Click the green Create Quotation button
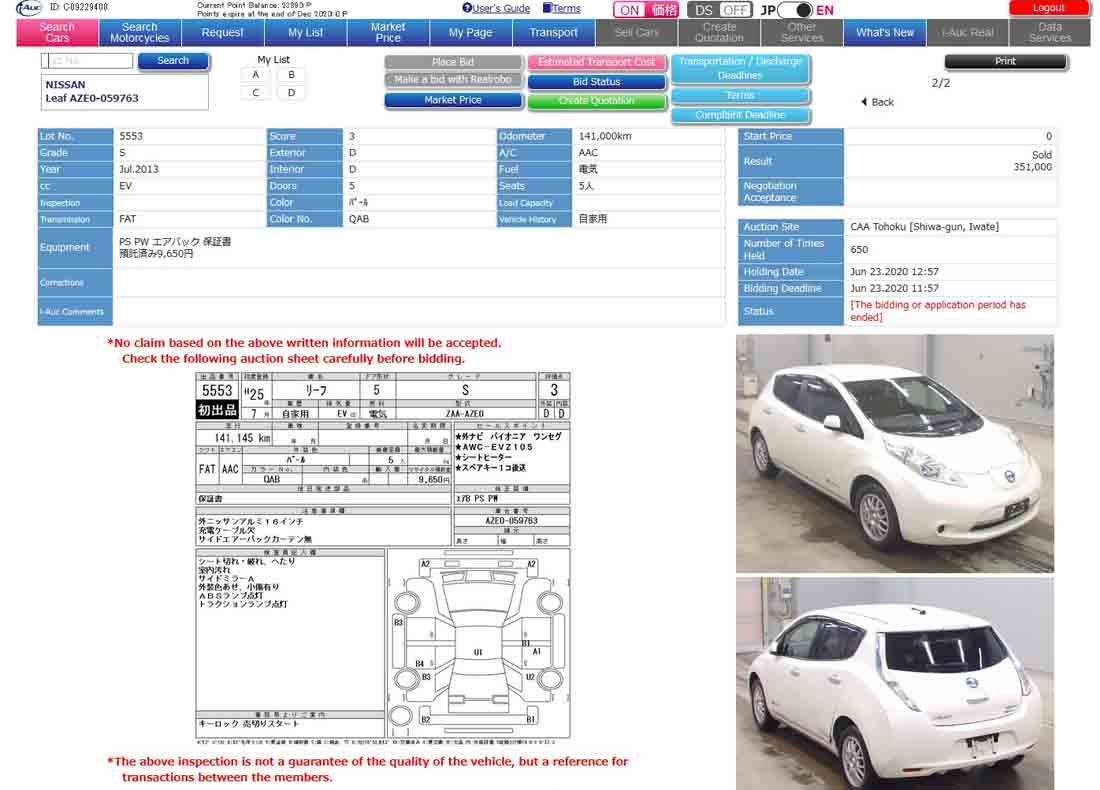1100x790 pixels. (x=596, y=101)
